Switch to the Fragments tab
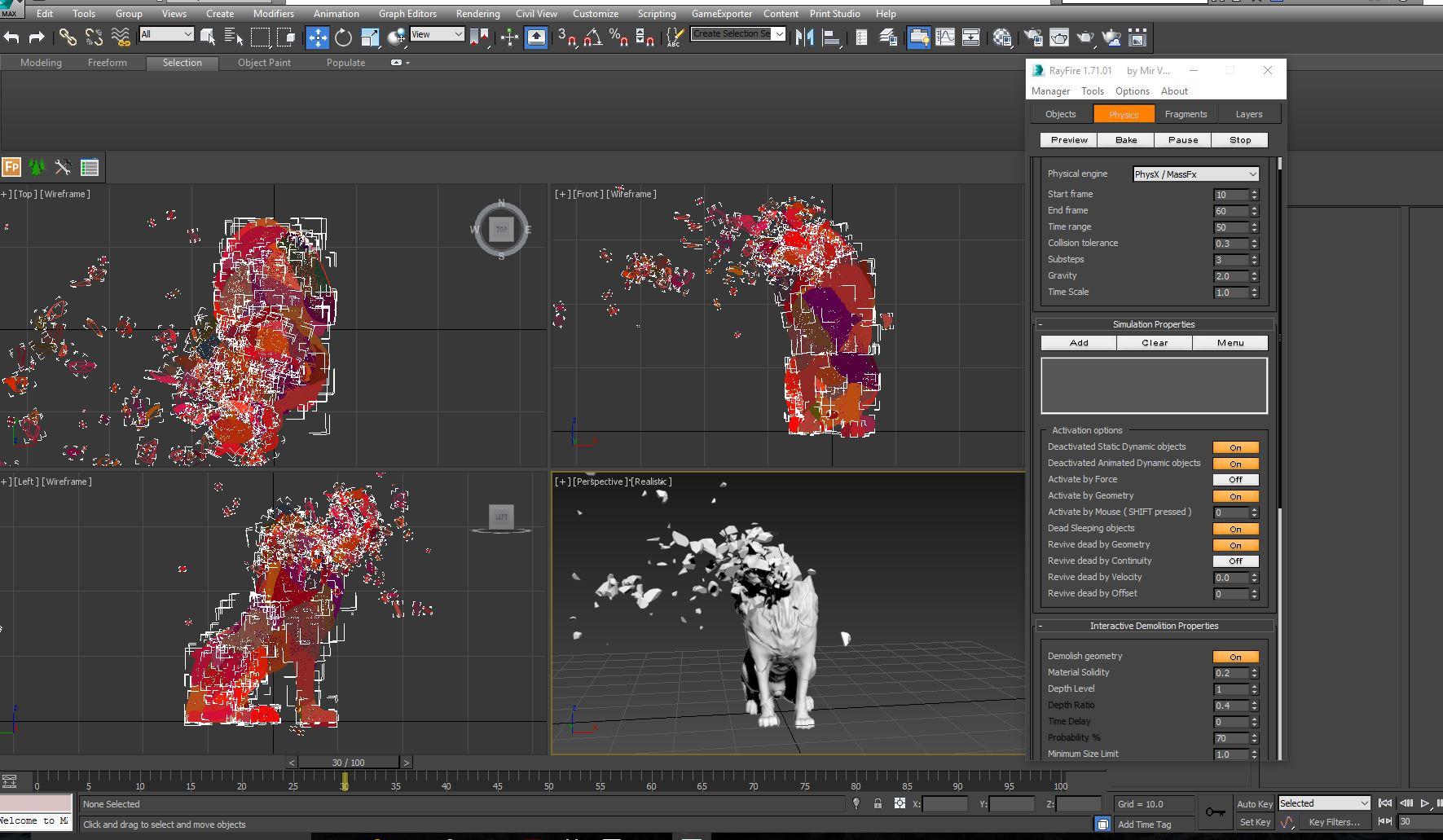 point(1186,114)
